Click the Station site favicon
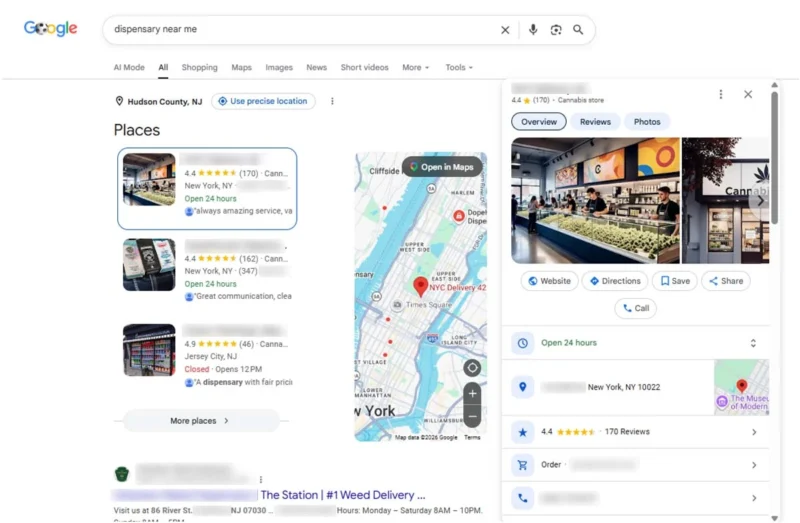The height and width of the screenshot is (523, 800). tap(121, 474)
